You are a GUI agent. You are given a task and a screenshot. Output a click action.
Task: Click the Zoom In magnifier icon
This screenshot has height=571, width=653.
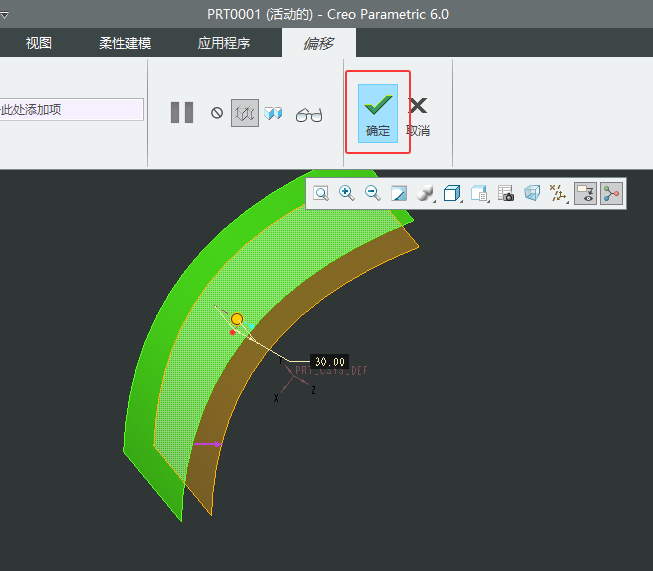346,193
